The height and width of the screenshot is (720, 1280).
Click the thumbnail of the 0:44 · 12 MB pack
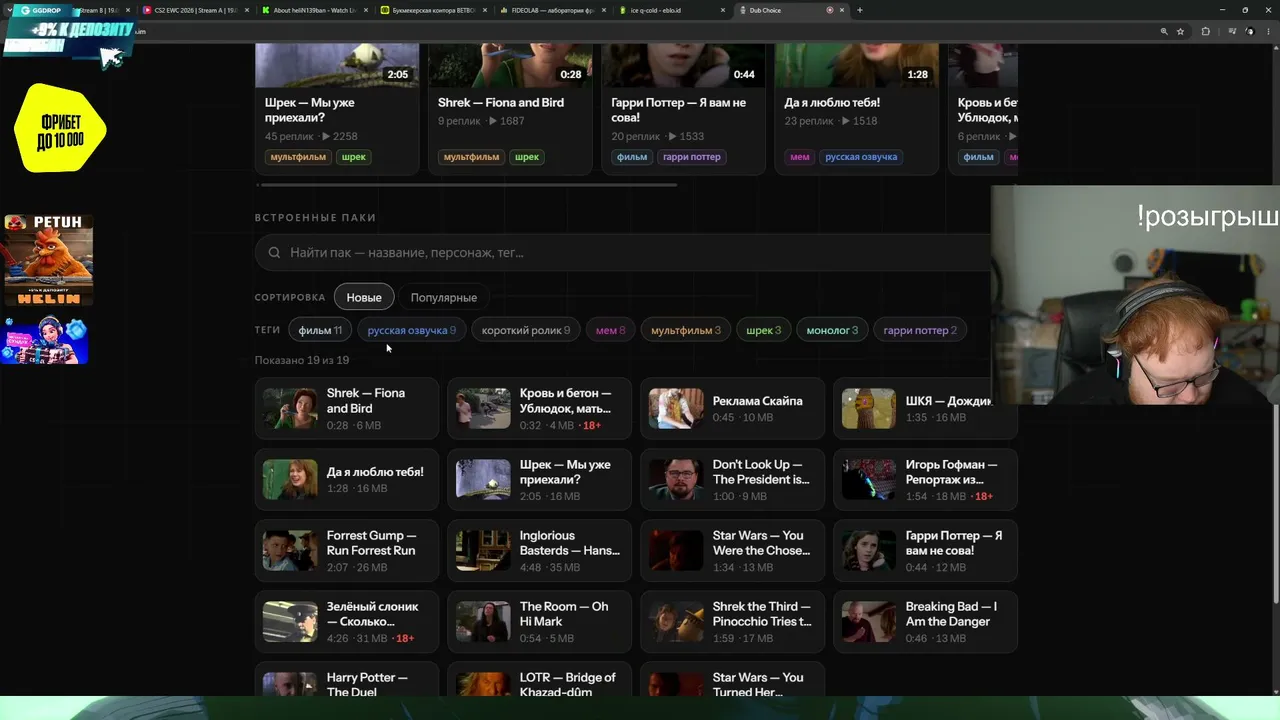(x=869, y=550)
